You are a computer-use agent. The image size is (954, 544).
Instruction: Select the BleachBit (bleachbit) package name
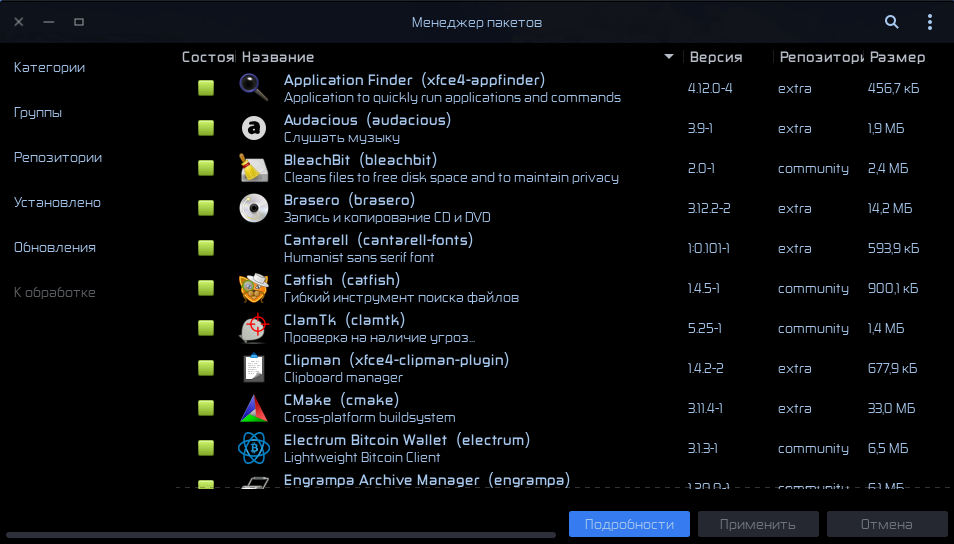(x=360, y=160)
